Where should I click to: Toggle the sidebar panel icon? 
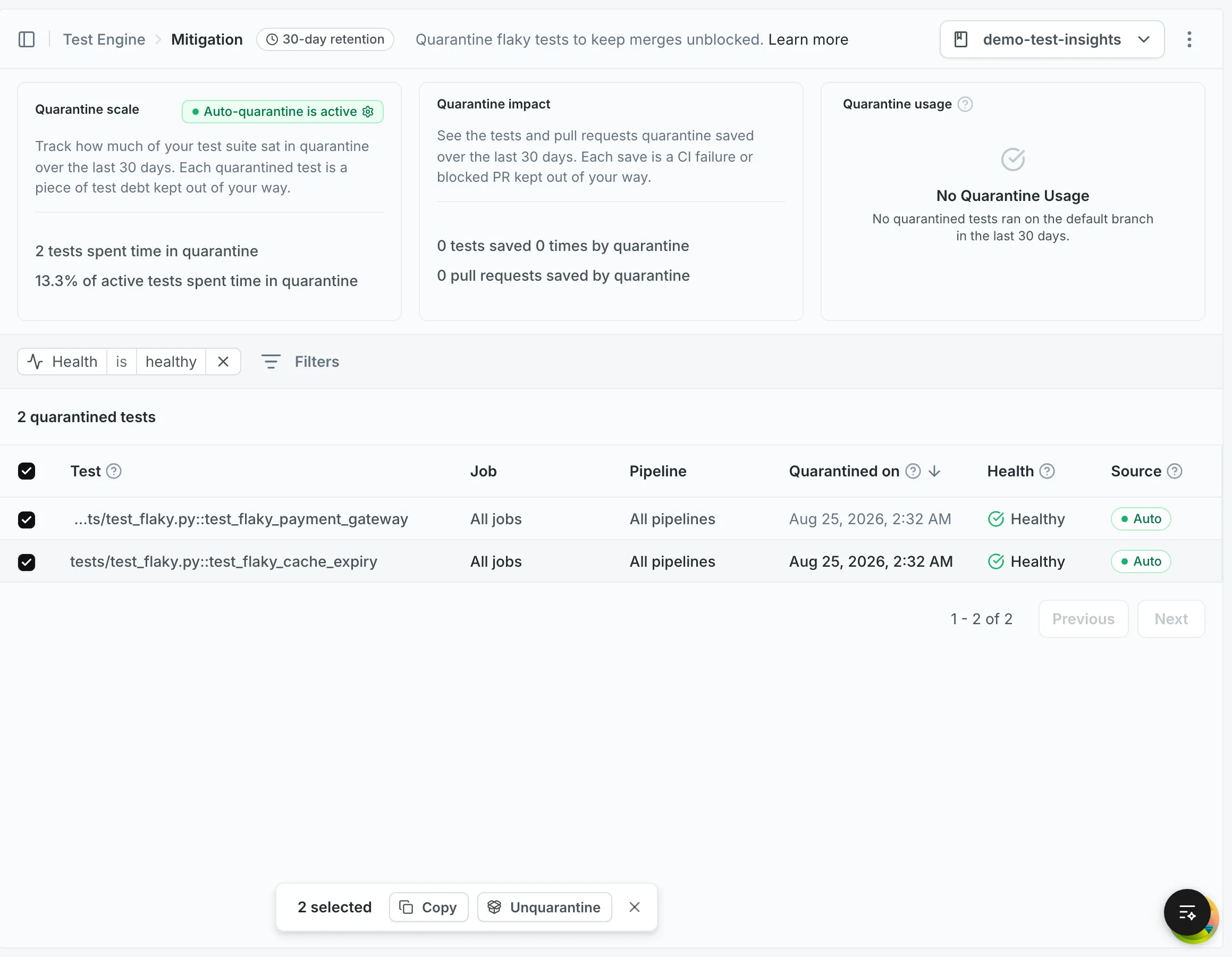tap(27, 39)
